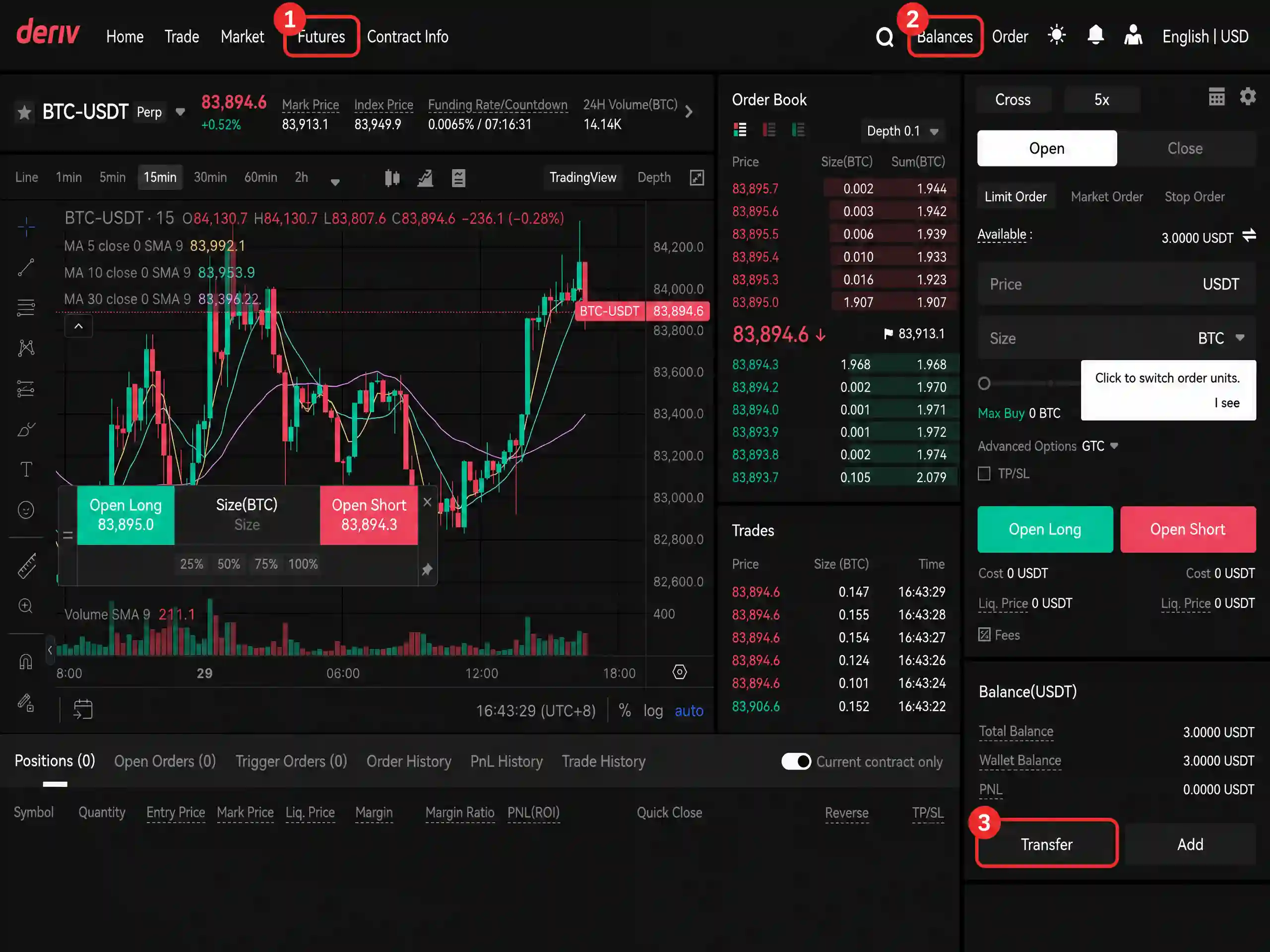Select the trend line drawing tool
Image resolution: width=1270 pixels, height=952 pixels.
tap(26, 267)
